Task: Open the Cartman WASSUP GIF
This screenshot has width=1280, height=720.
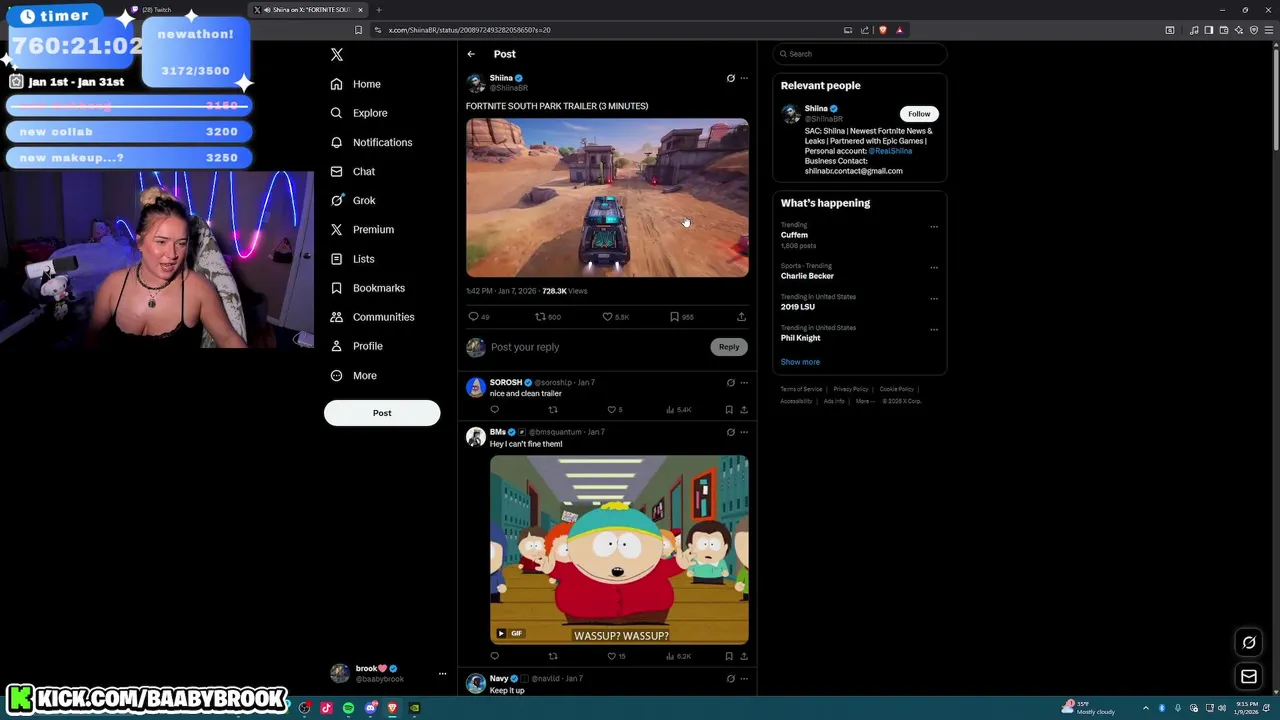Action: (619, 549)
